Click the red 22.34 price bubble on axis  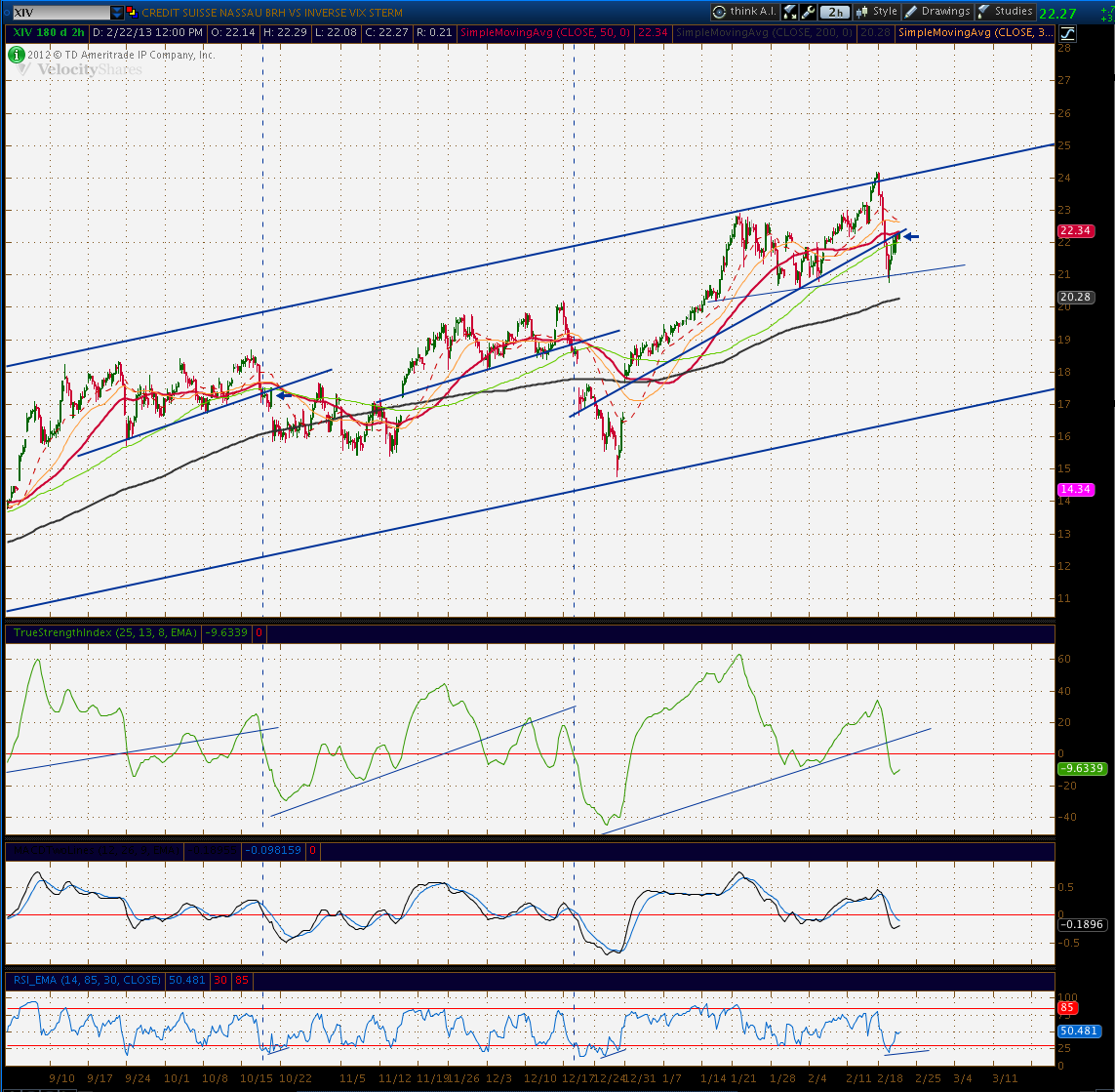[1075, 230]
